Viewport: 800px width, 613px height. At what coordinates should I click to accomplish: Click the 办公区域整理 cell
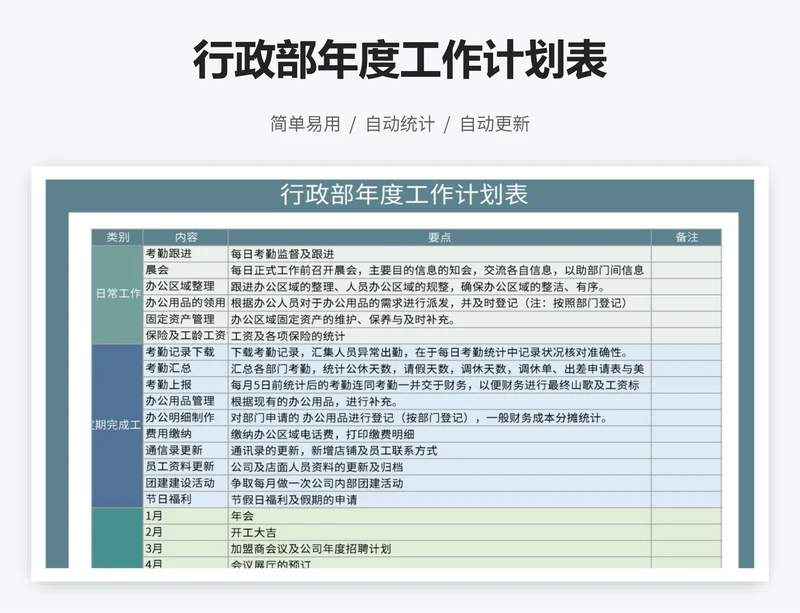coord(186,286)
